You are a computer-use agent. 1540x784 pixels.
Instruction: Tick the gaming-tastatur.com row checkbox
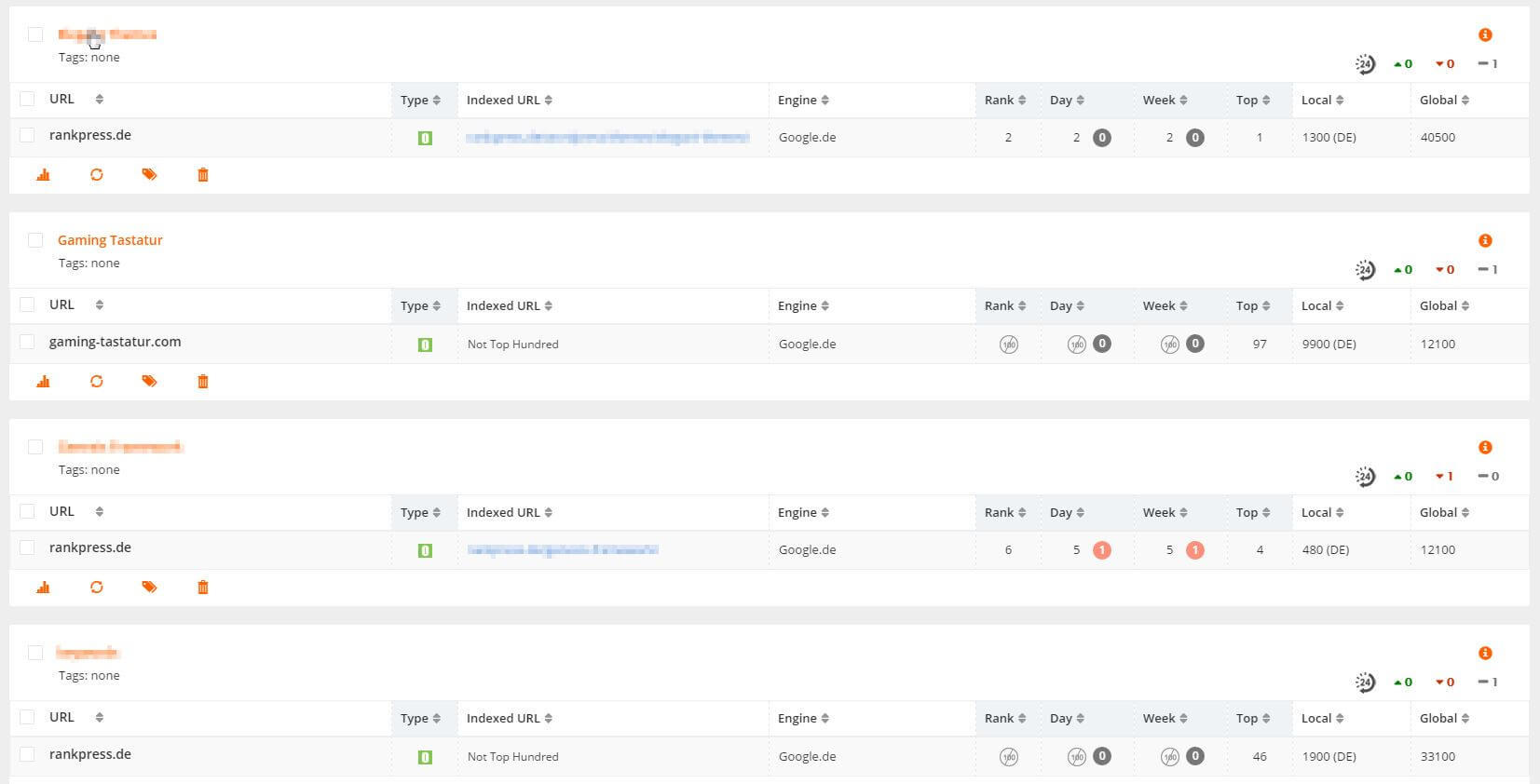click(x=27, y=342)
